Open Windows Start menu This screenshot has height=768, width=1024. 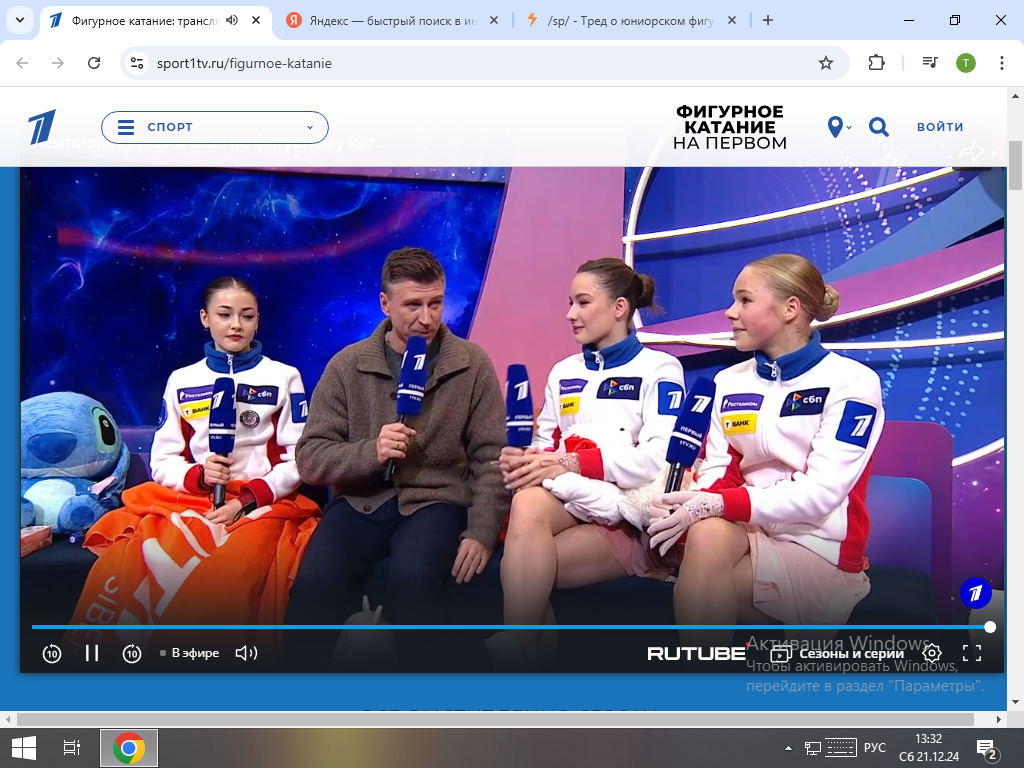tap(23, 747)
